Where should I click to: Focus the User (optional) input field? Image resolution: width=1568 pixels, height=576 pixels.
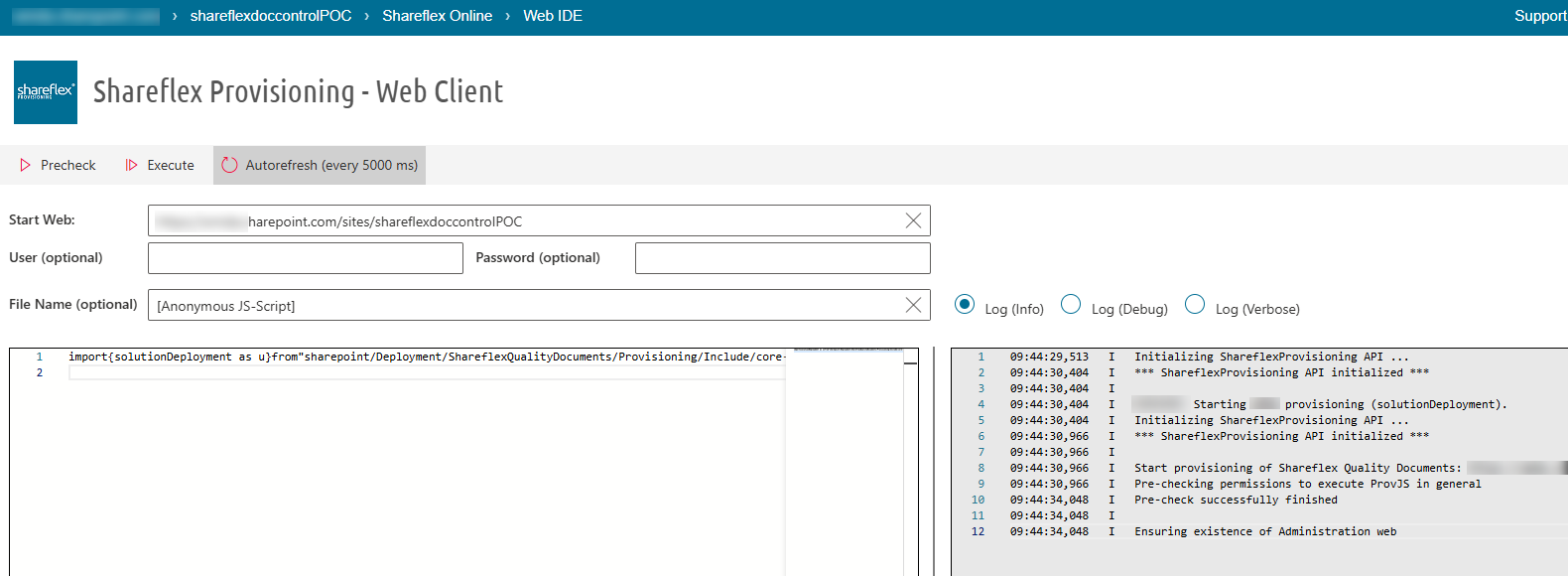[x=306, y=258]
